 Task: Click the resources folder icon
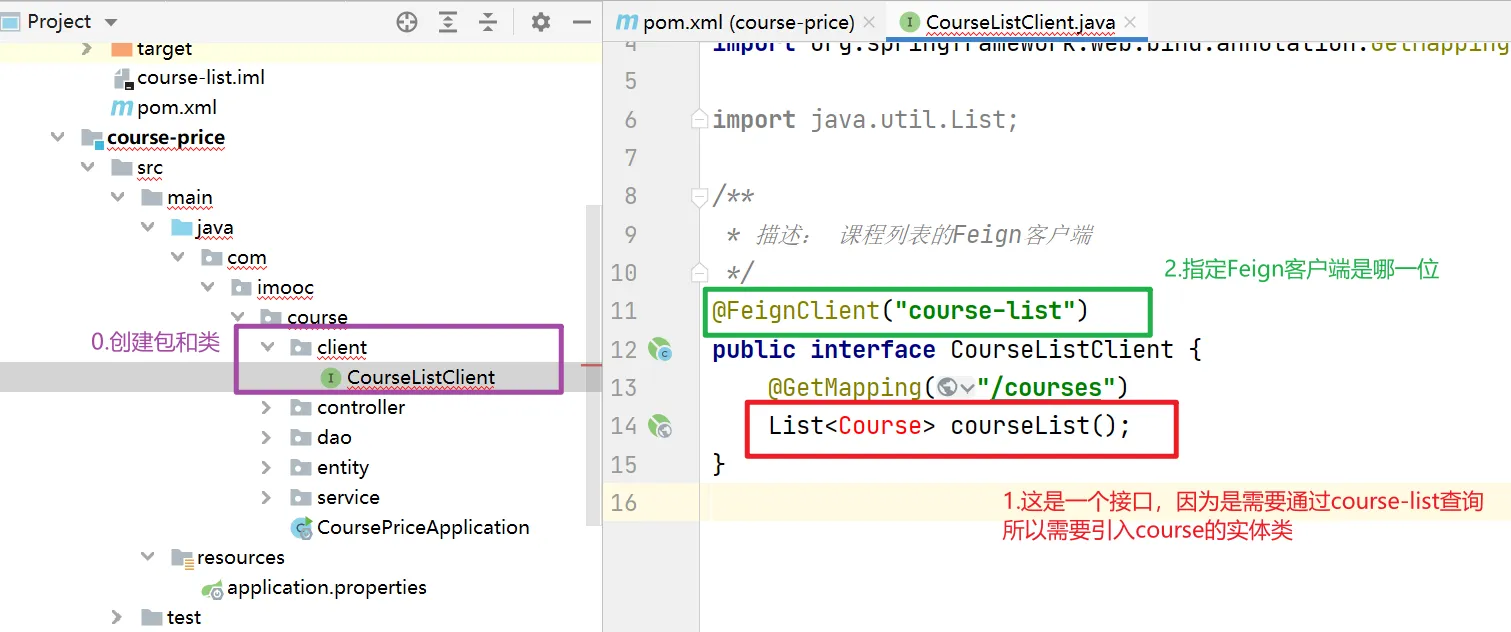(x=181, y=558)
